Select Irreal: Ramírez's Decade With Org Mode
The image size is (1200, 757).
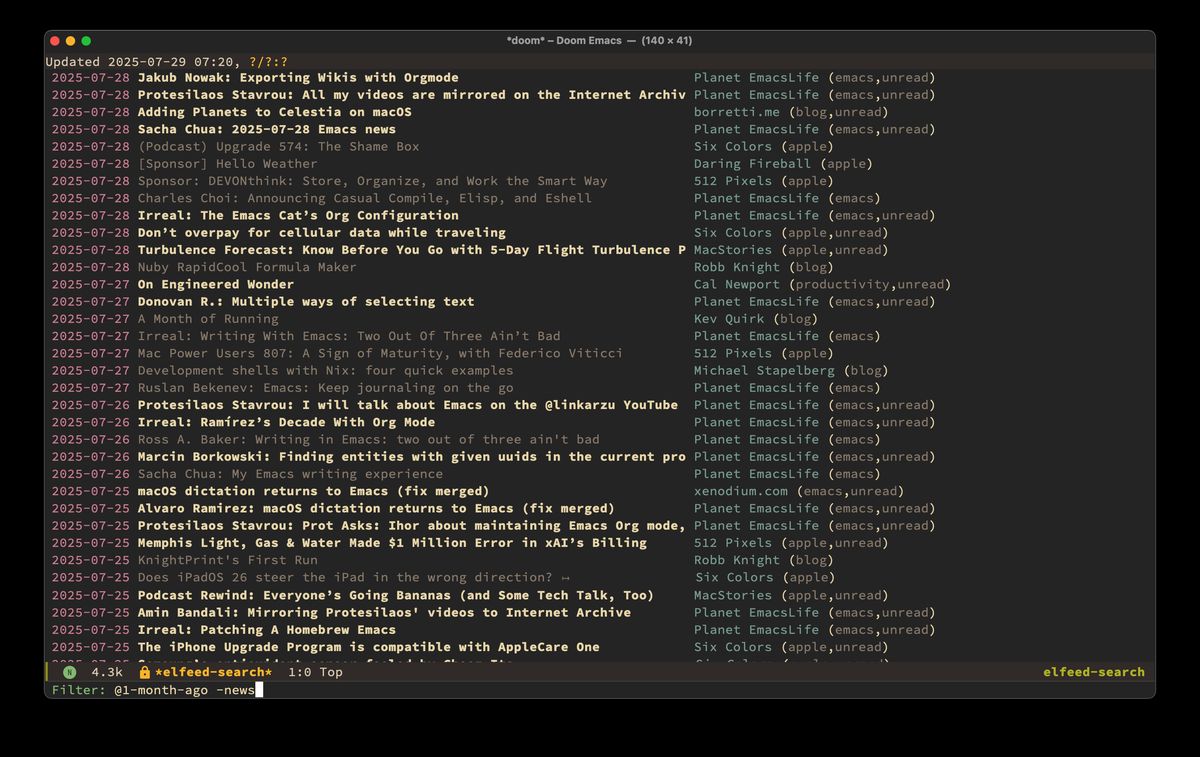286,422
